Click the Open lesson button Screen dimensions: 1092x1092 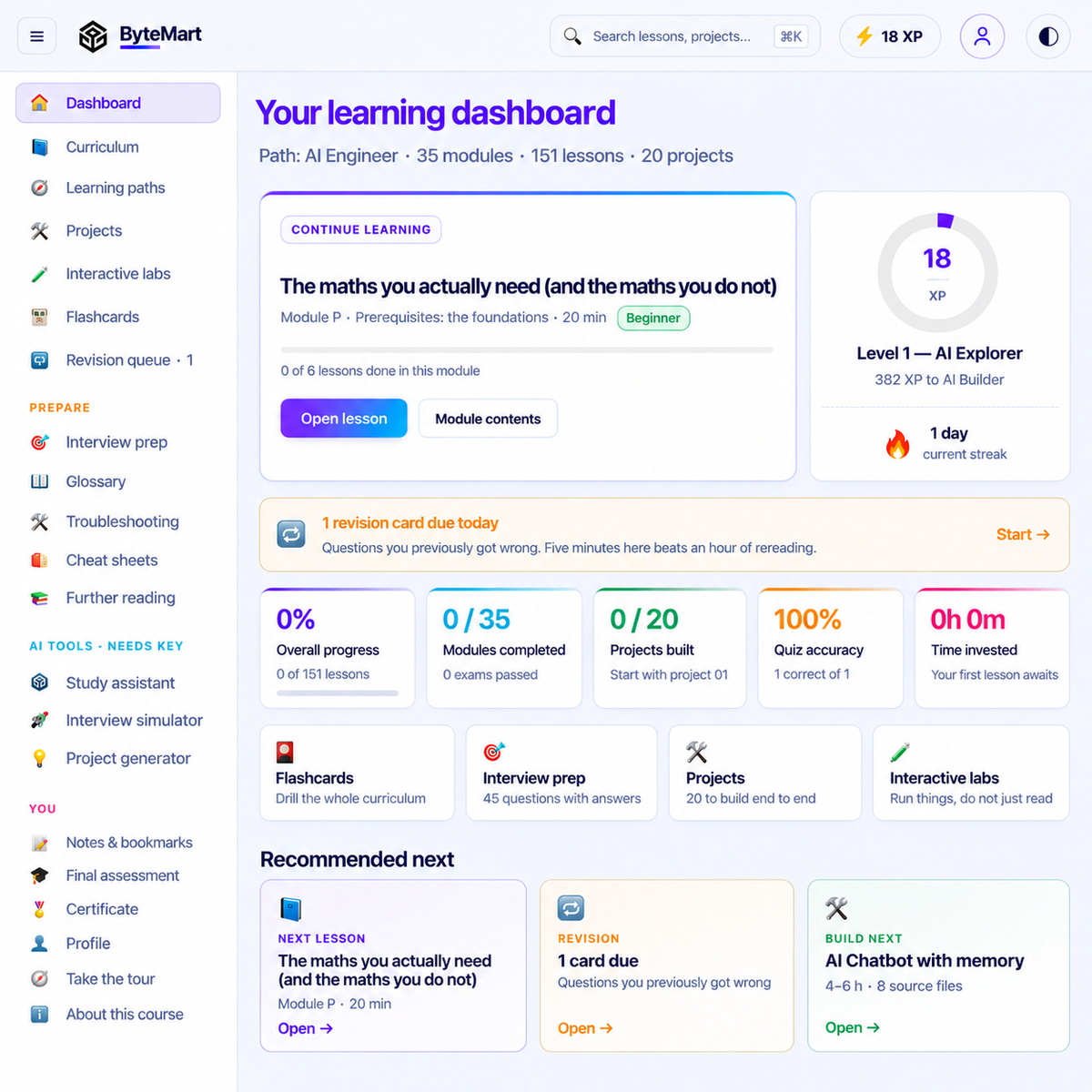click(344, 419)
